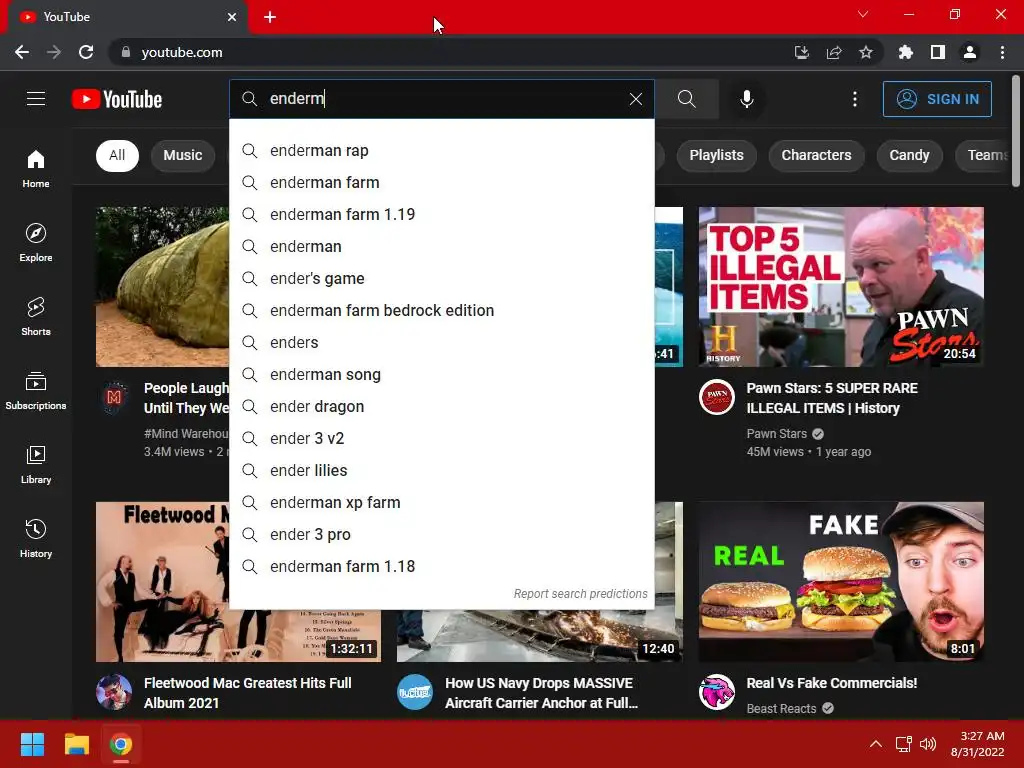The height and width of the screenshot is (768, 1024).
Task: Open the Windows Start menu
Action: (32, 744)
